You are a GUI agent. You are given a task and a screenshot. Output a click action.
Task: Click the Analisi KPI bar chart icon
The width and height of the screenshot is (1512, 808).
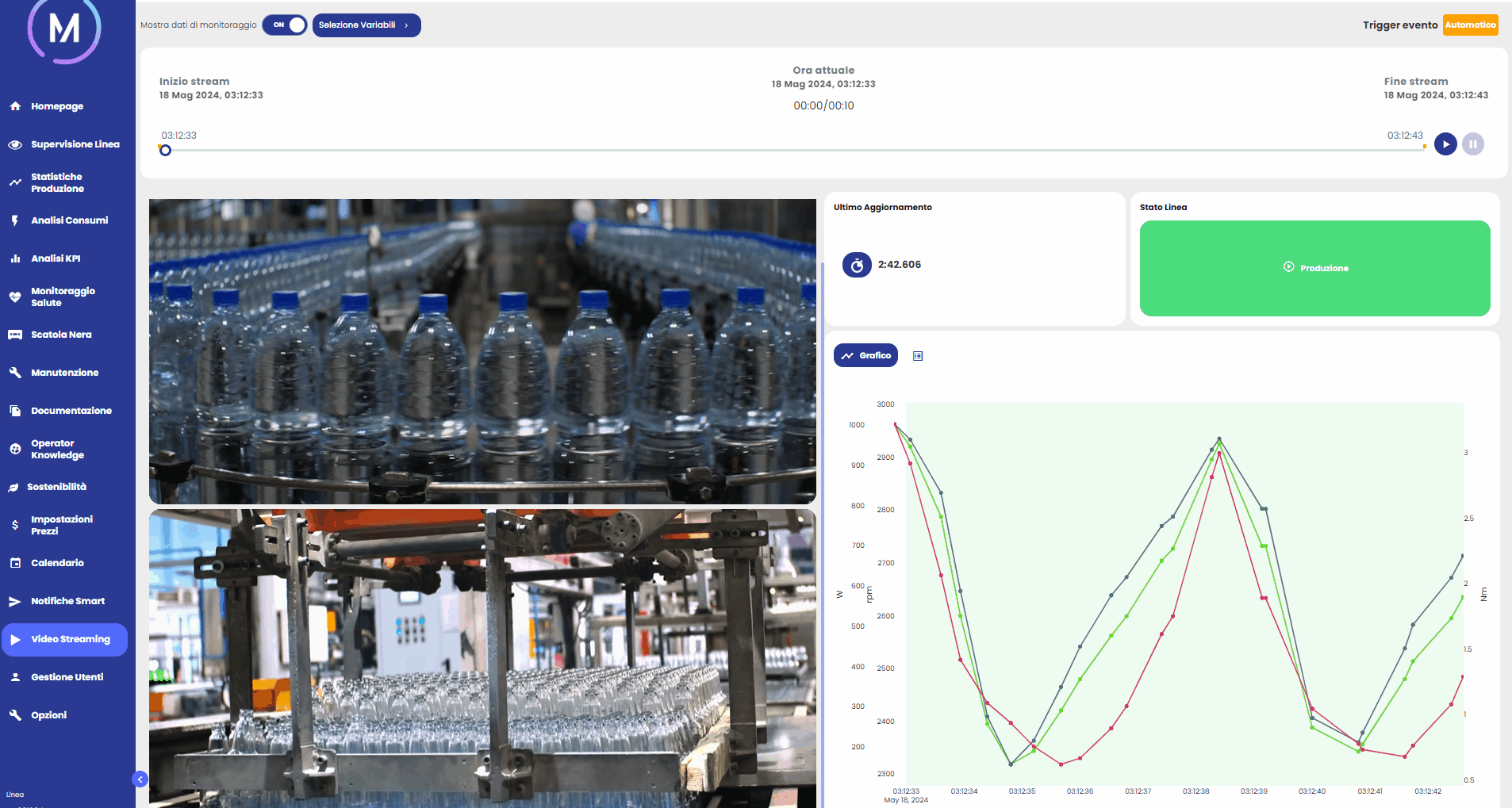coord(15,258)
